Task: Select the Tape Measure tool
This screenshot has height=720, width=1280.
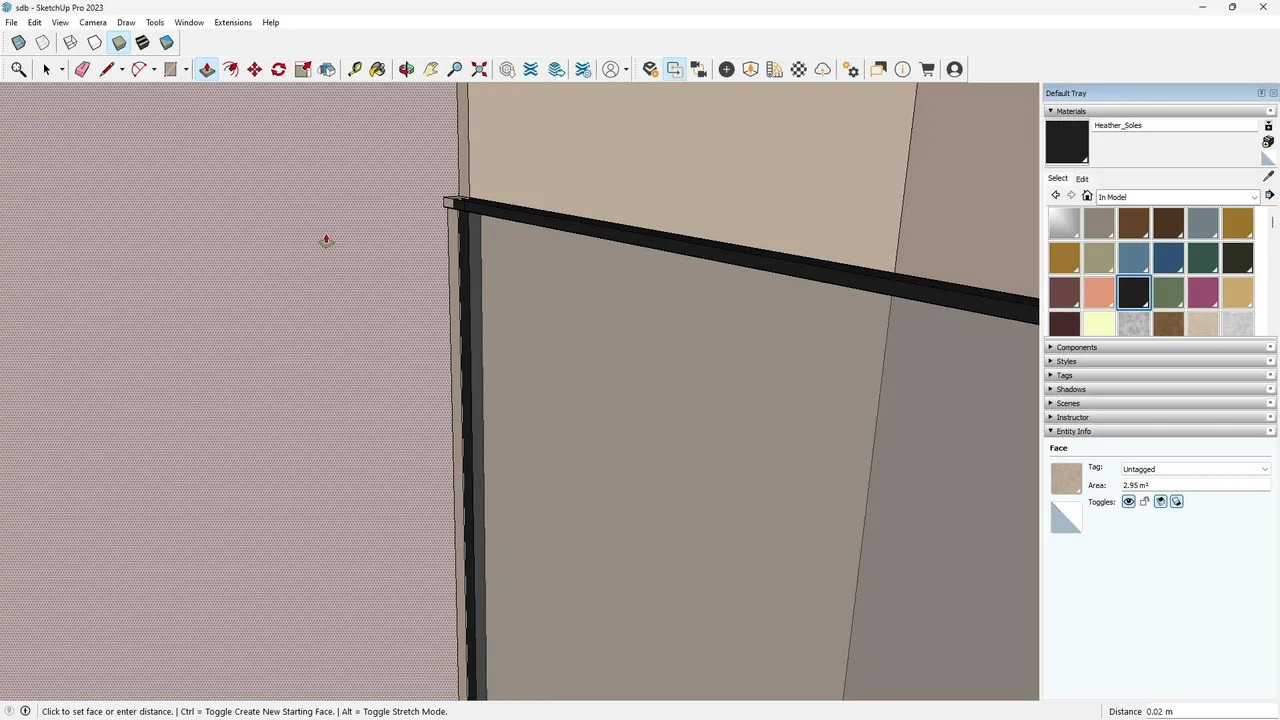Action: click(355, 69)
